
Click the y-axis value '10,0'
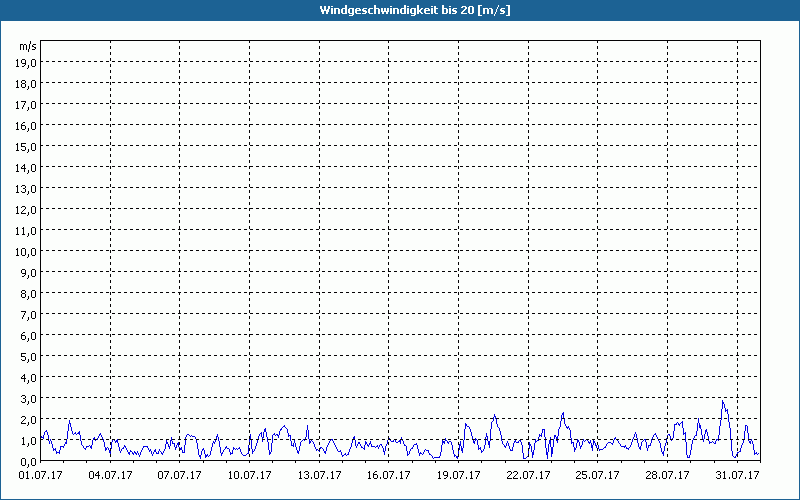tap(27, 252)
